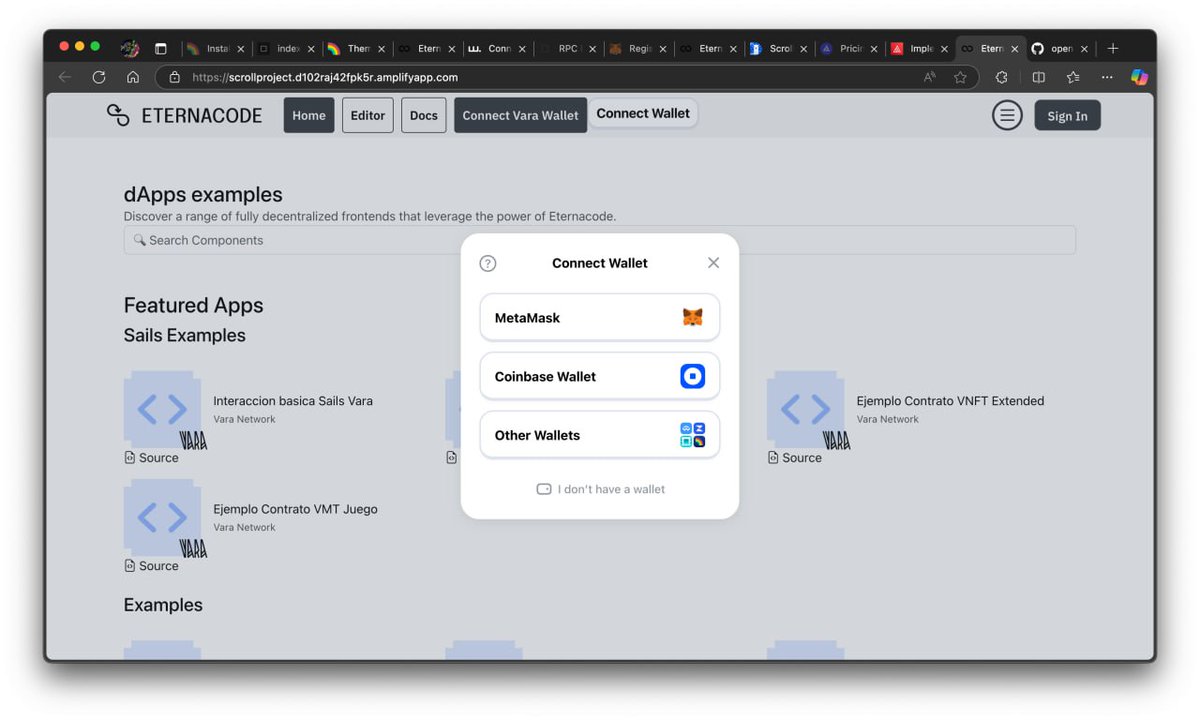Select Coinbase Wallet option
1200x720 pixels.
[600, 376]
